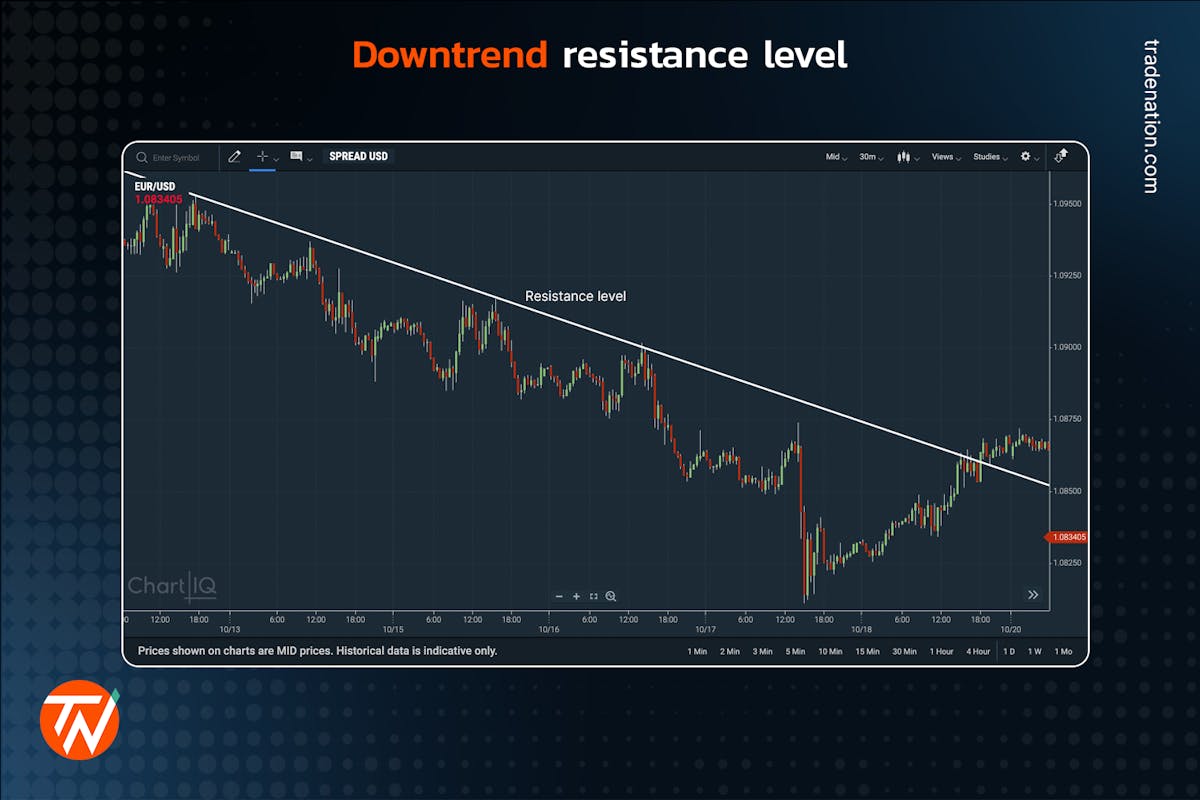Click the trade/share arrow icon in the toolbar

1060,156
